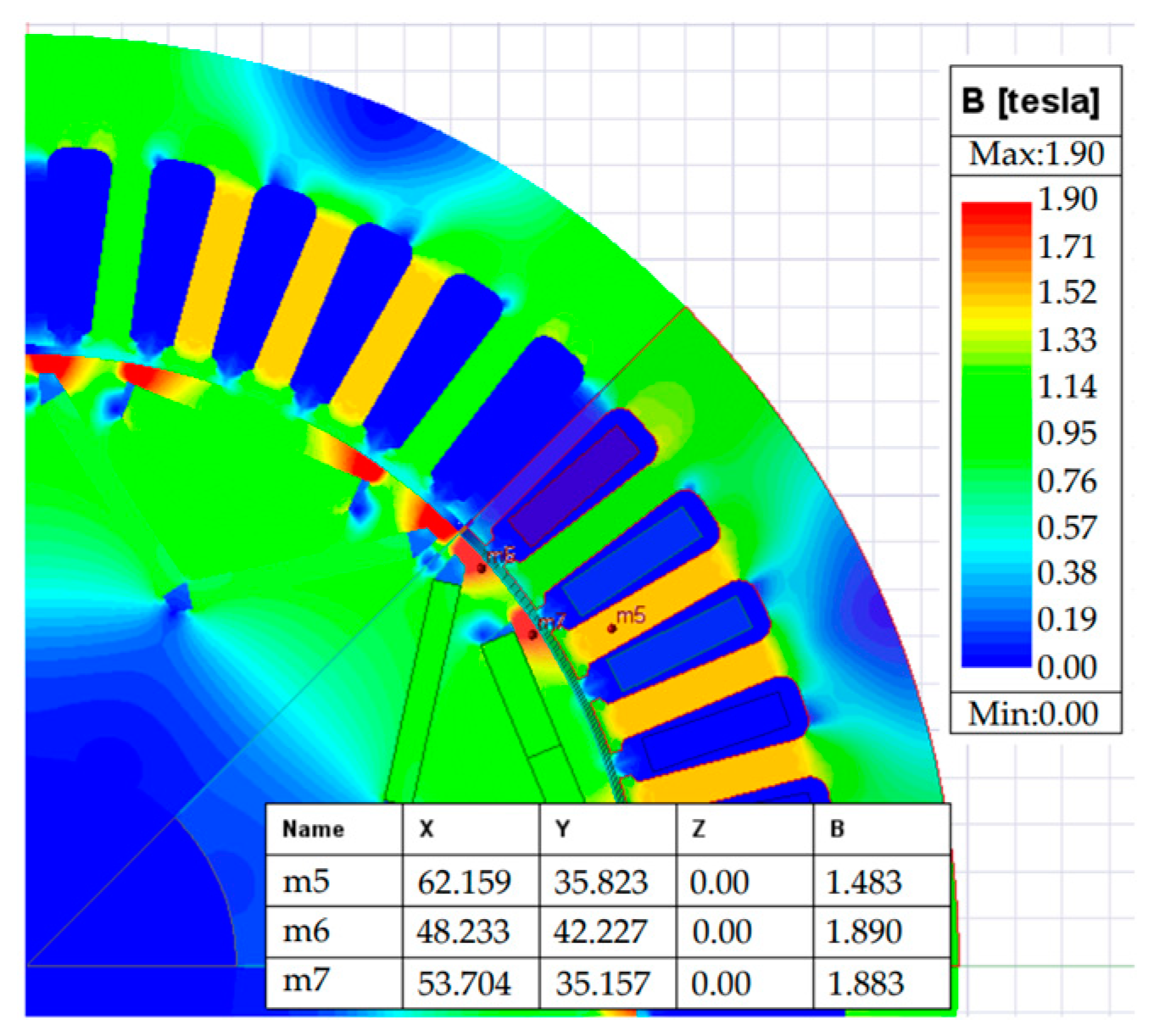
Task: Select the Name column header in the table
Action: [313, 828]
